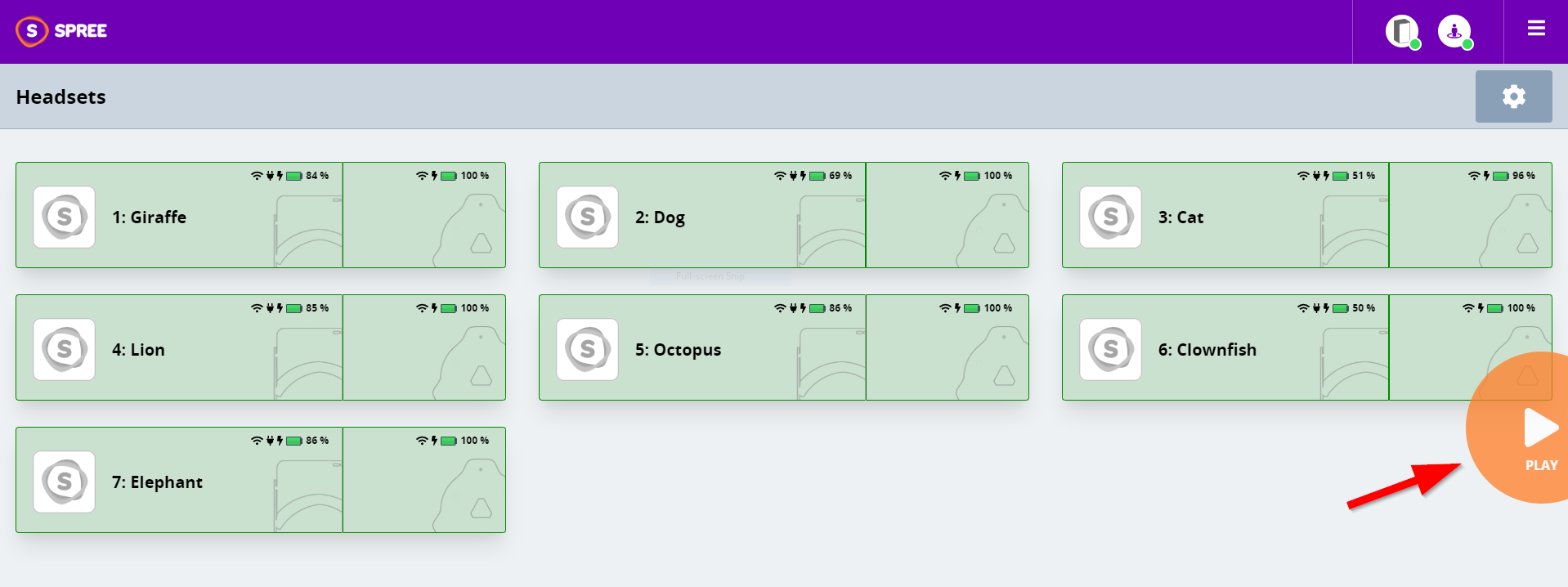Select the 2: Dog headset card

point(703,217)
